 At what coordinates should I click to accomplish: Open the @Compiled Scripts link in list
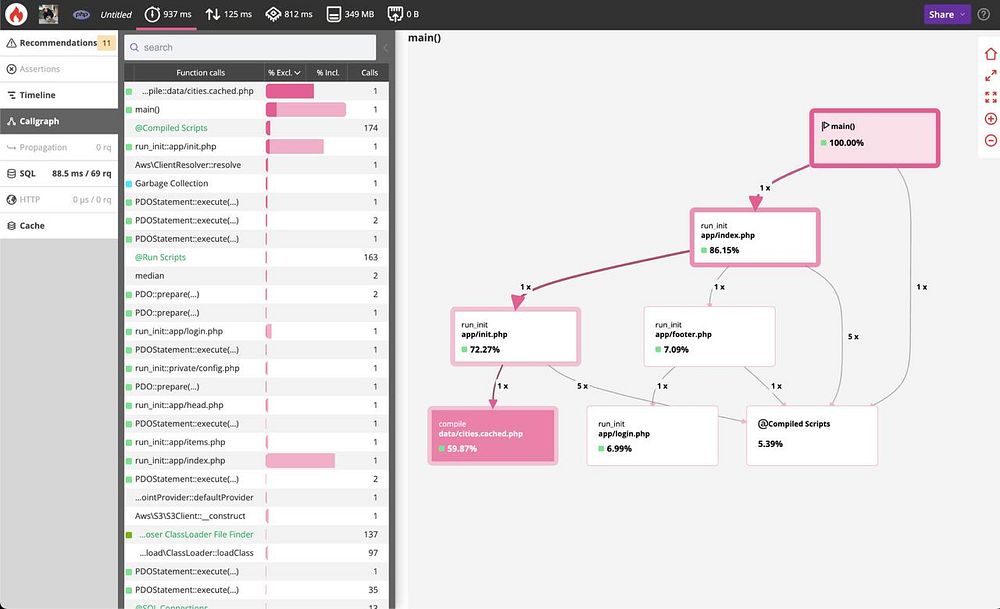click(171, 128)
